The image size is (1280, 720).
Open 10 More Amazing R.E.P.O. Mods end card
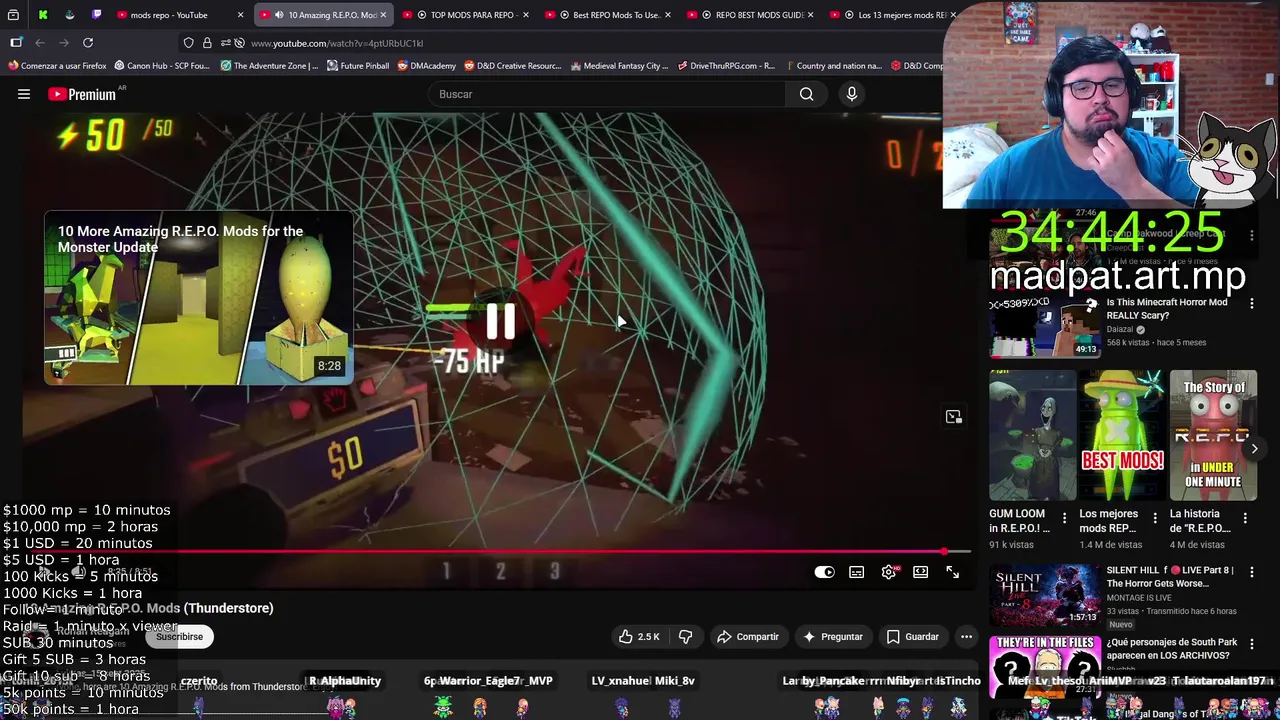198,298
